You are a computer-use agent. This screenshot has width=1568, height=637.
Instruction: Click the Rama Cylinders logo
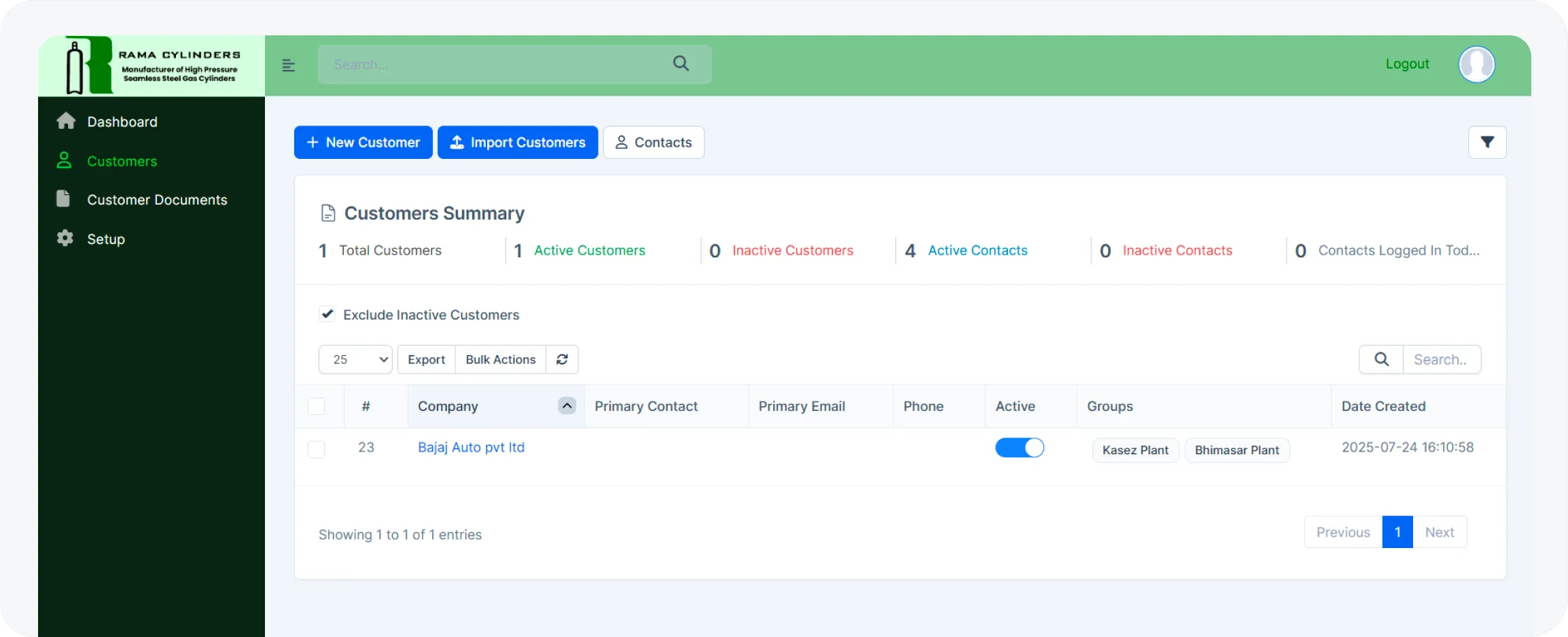152,65
